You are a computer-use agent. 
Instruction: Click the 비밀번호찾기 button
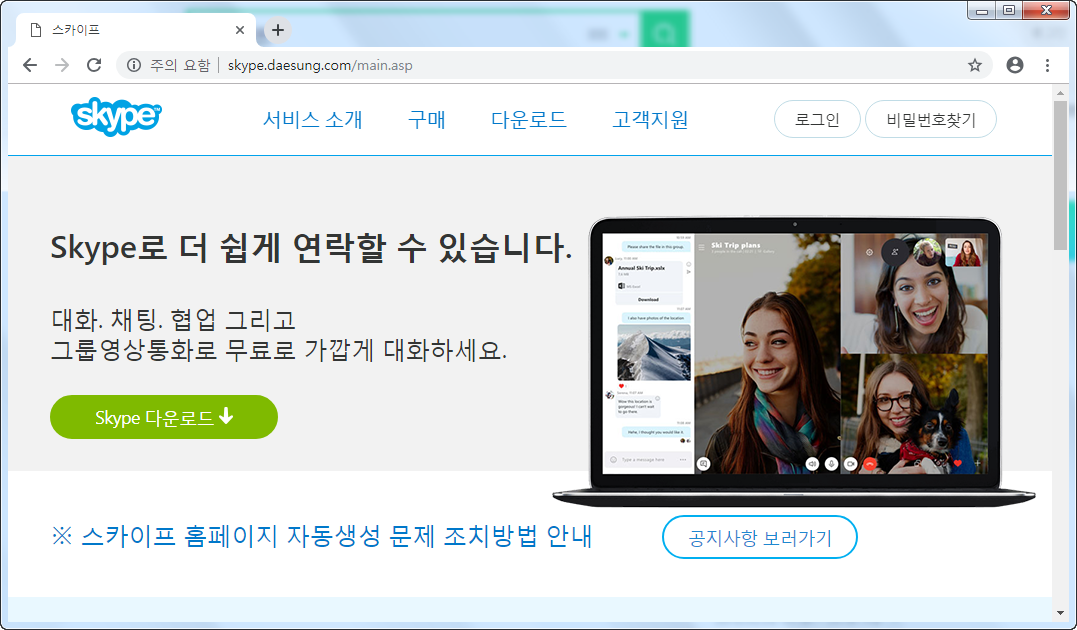(x=931, y=120)
